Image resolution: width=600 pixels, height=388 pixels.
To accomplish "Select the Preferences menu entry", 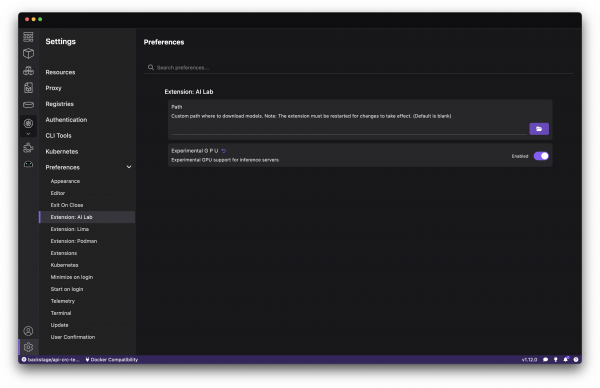I will (62, 167).
